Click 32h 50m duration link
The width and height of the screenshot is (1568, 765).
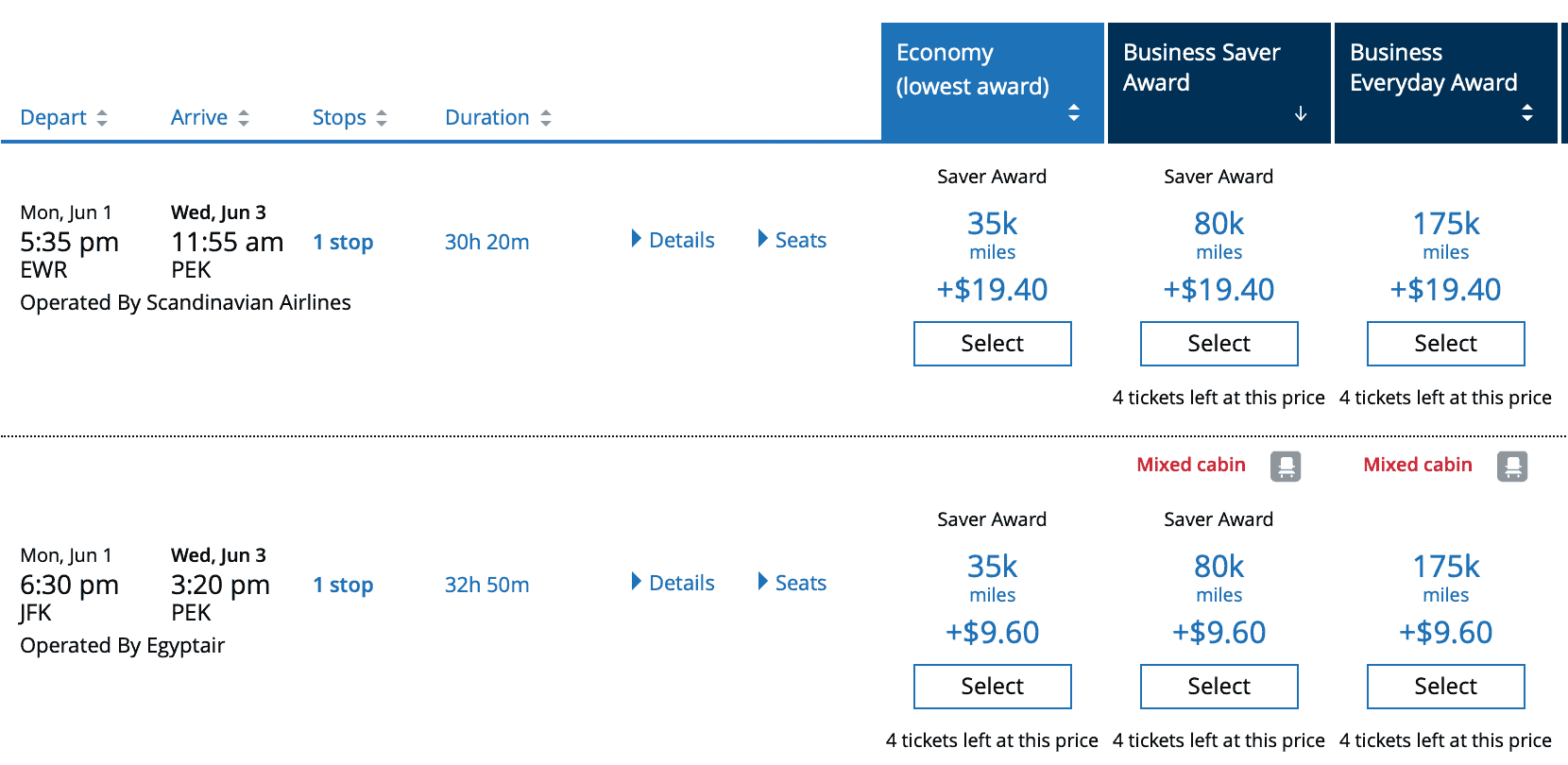pyautogui.click(x=486, y=585)
